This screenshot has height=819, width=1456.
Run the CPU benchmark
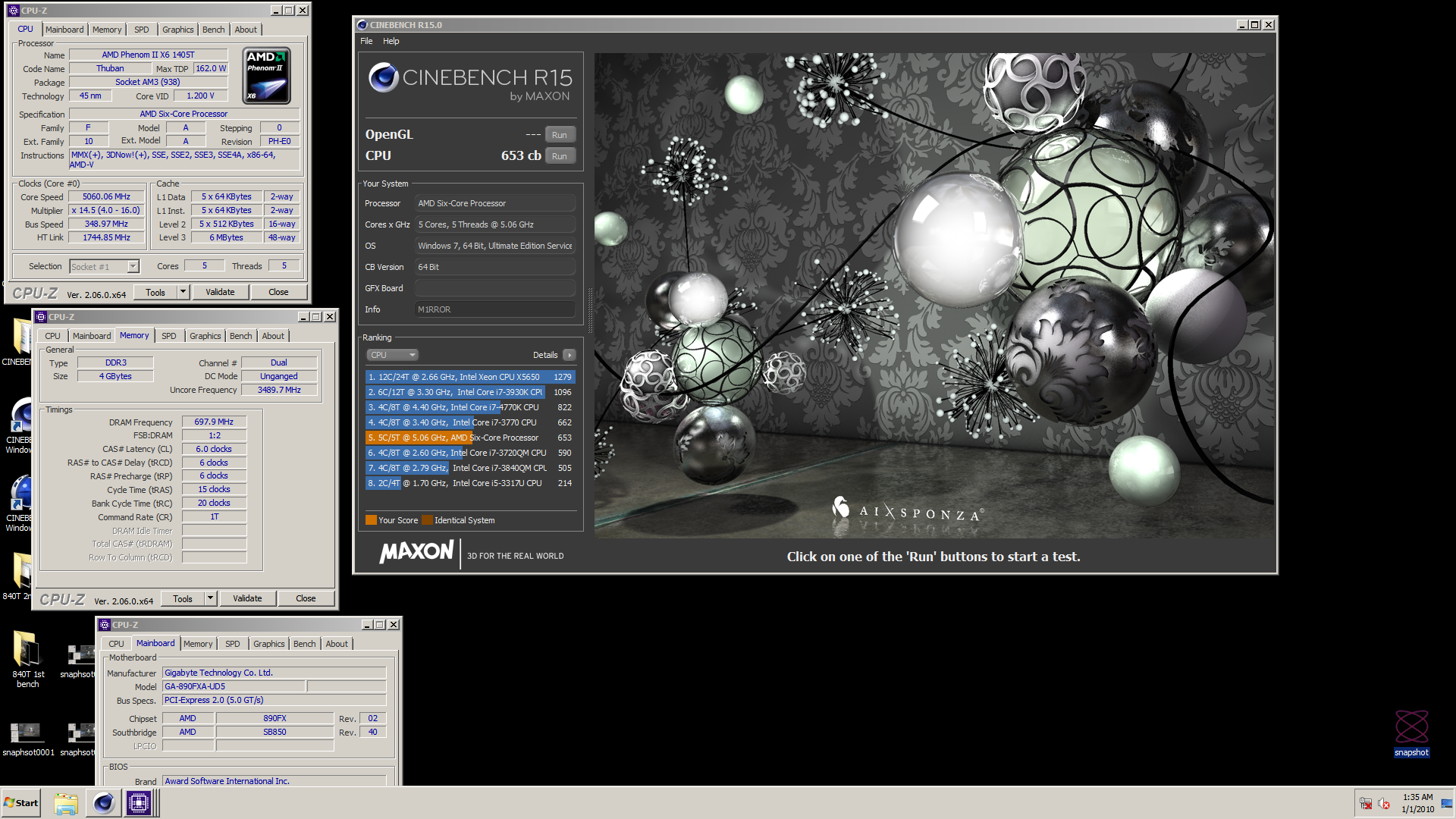point(560,156)
